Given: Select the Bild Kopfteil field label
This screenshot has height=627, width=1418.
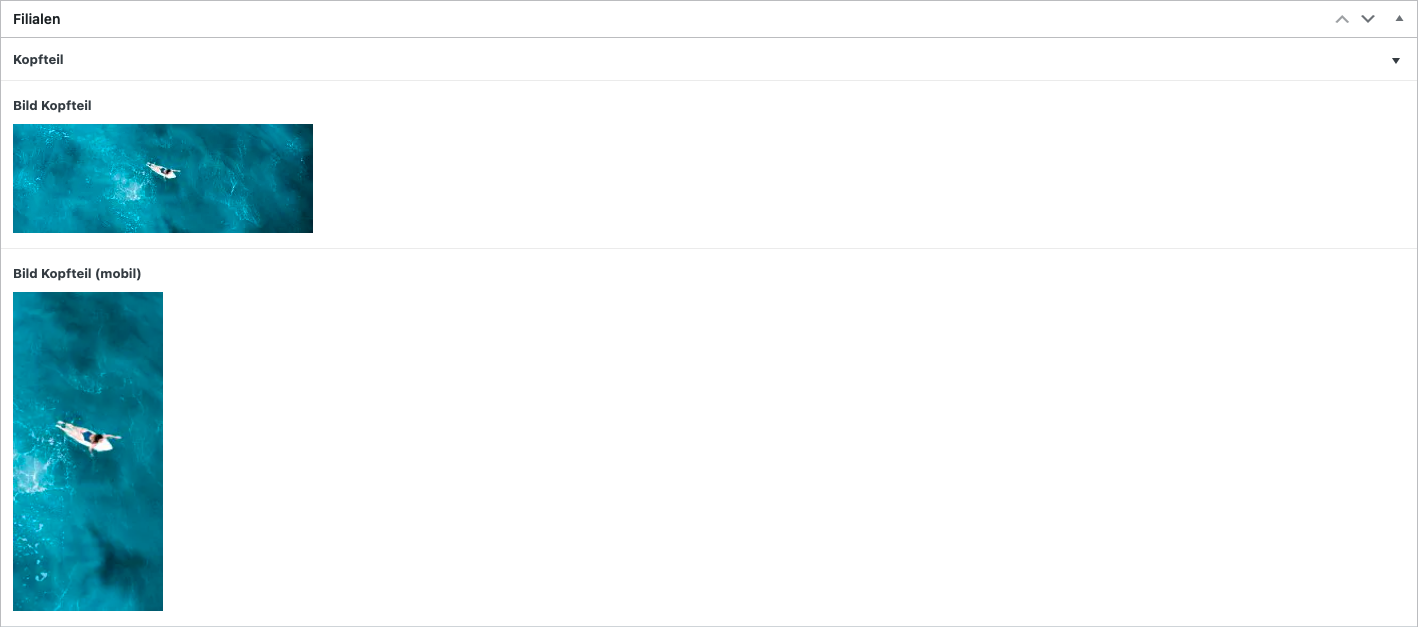Looking at the screenshot, I should coord(52,105).
